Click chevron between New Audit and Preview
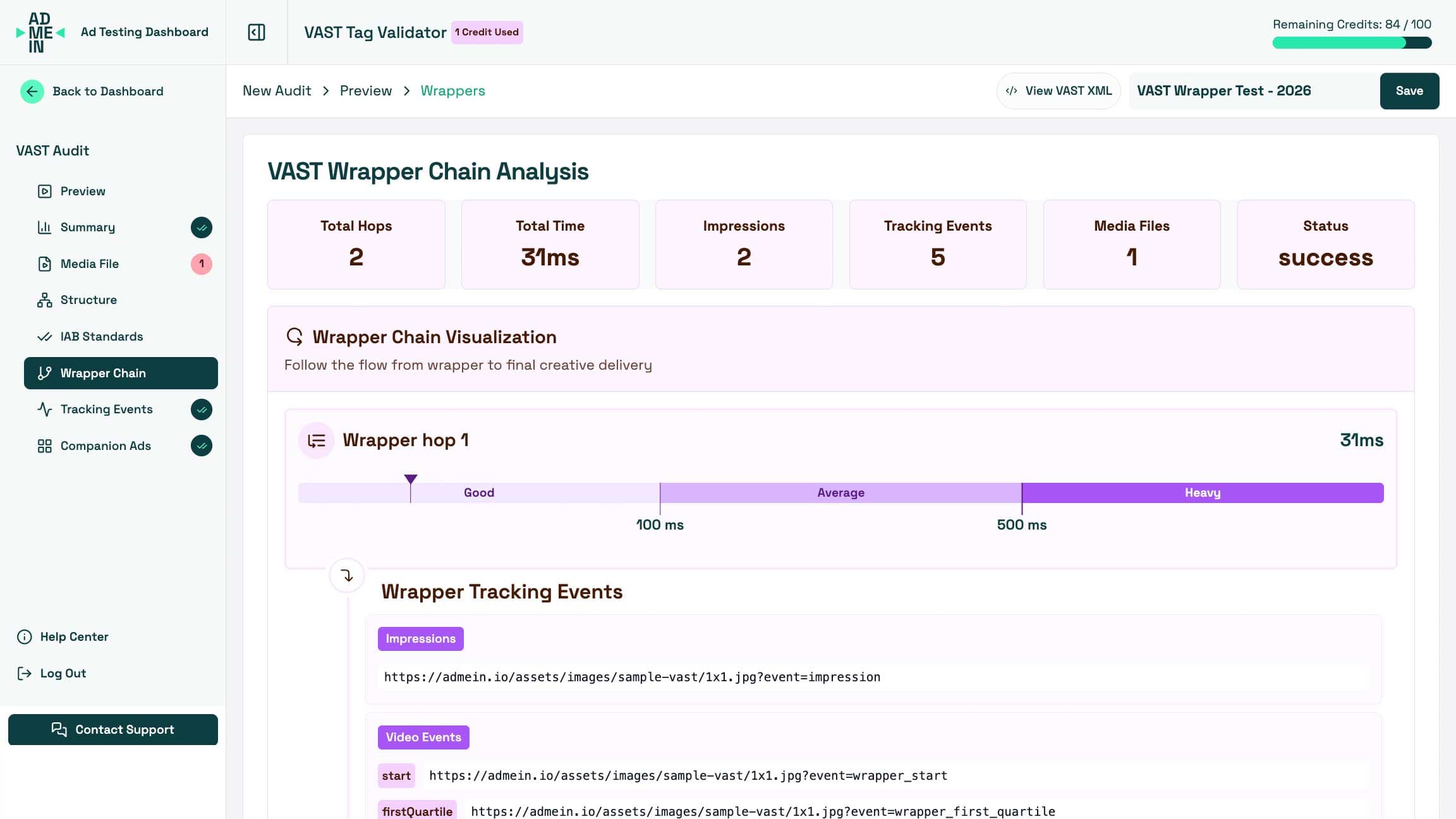This screenshot has height=819, width=1456. coord(325,90)
